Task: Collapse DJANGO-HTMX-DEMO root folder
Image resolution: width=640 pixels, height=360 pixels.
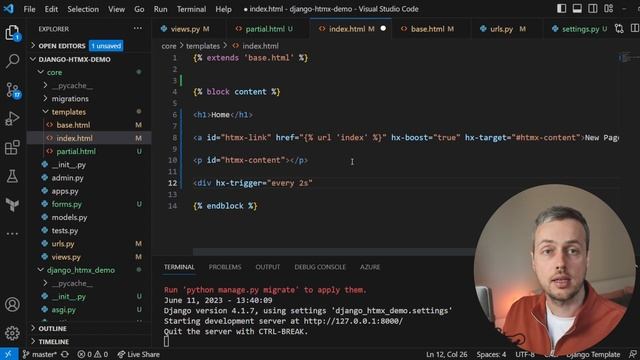Action: 89,59
